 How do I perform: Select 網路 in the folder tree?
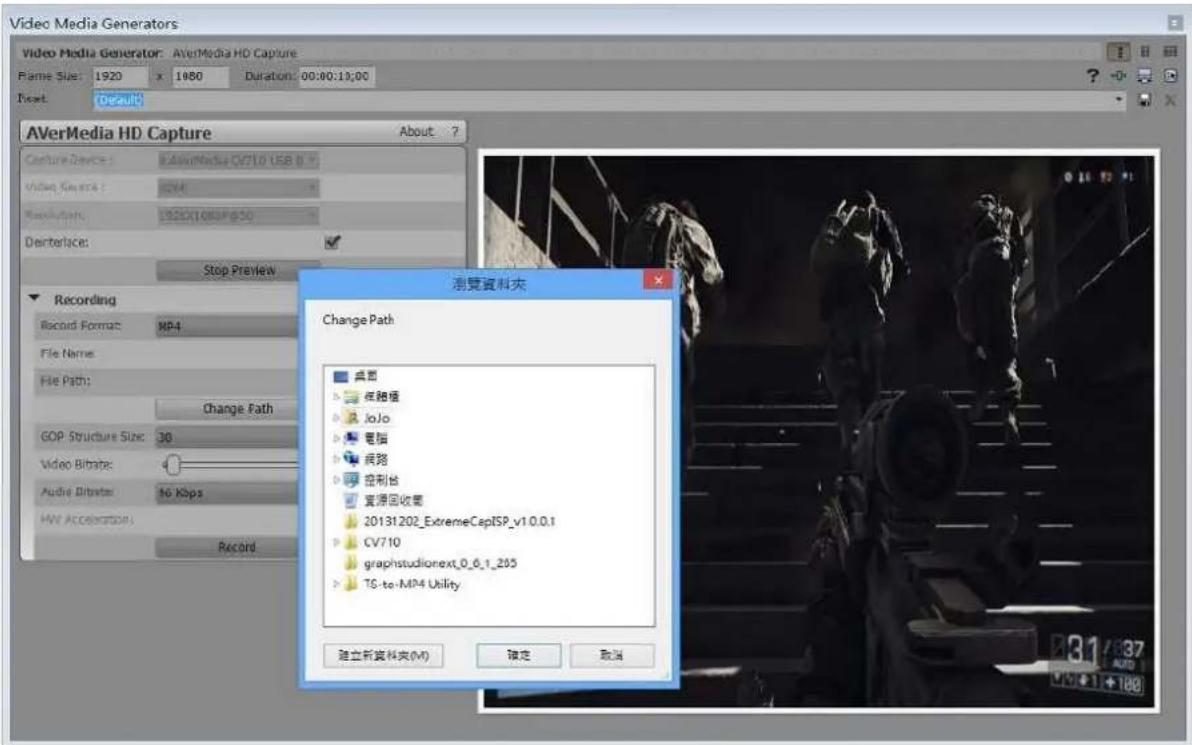coord(376,459)
